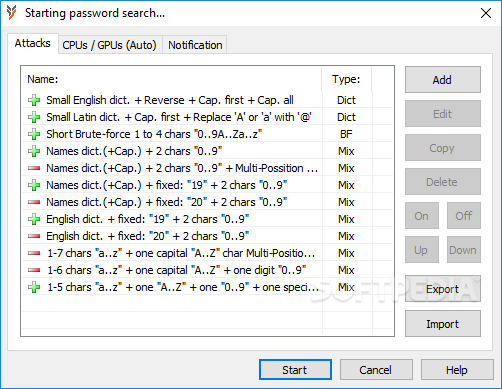Click the Add attack button

443,80
